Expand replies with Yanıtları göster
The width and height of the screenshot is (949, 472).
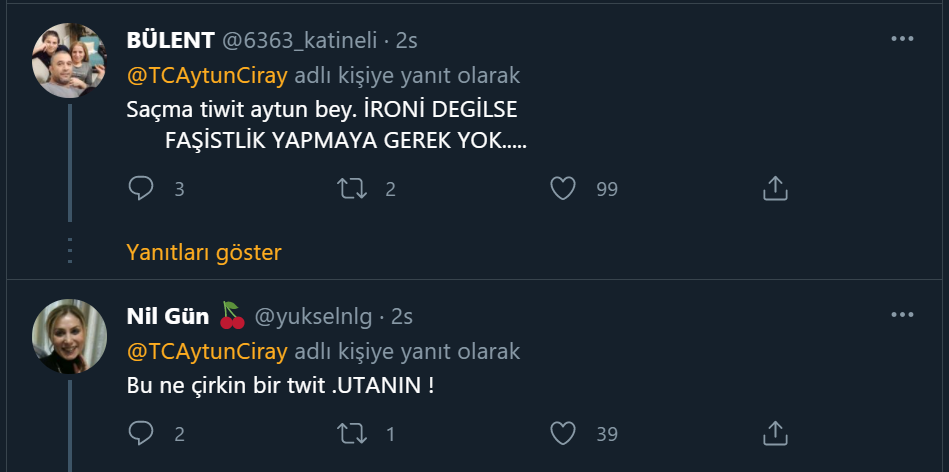[x=204, y=253]
